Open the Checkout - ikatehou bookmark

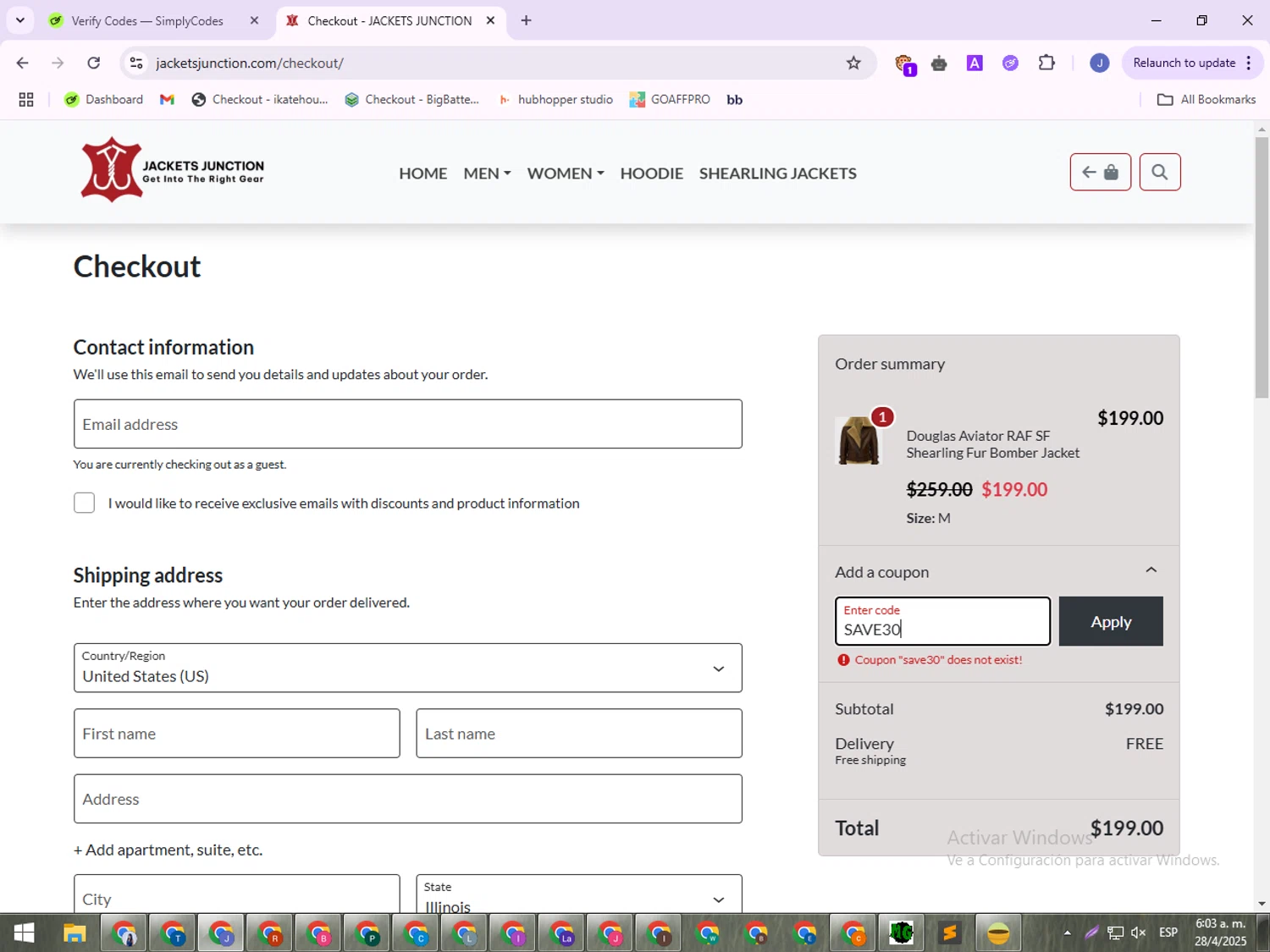260,100
